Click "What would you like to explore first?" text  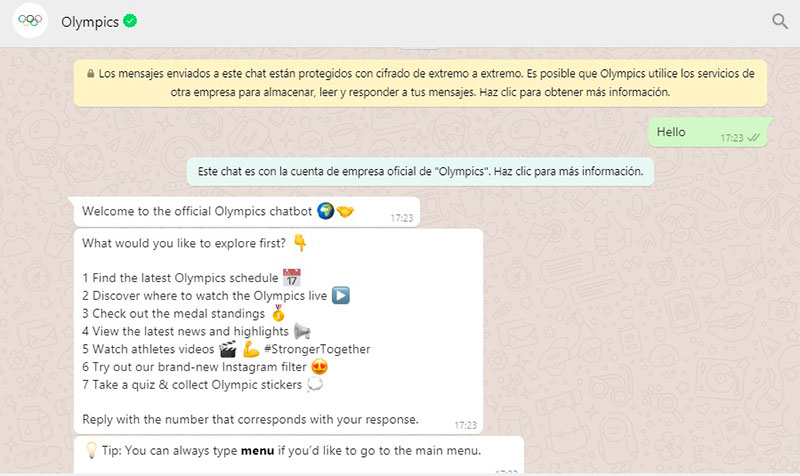click(184, 243)
